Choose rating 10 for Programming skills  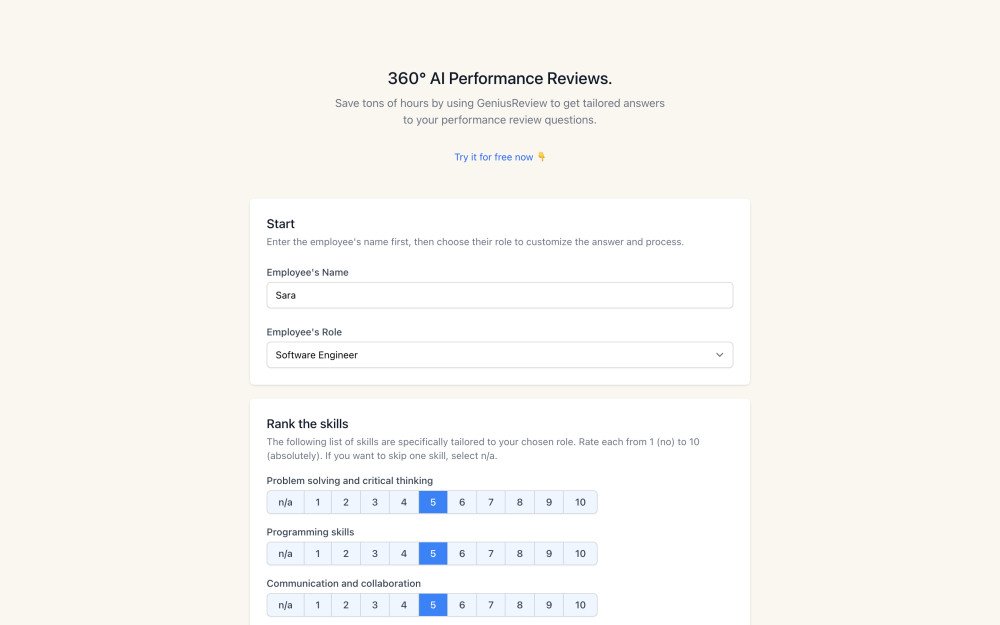click(x=580, y=554)
